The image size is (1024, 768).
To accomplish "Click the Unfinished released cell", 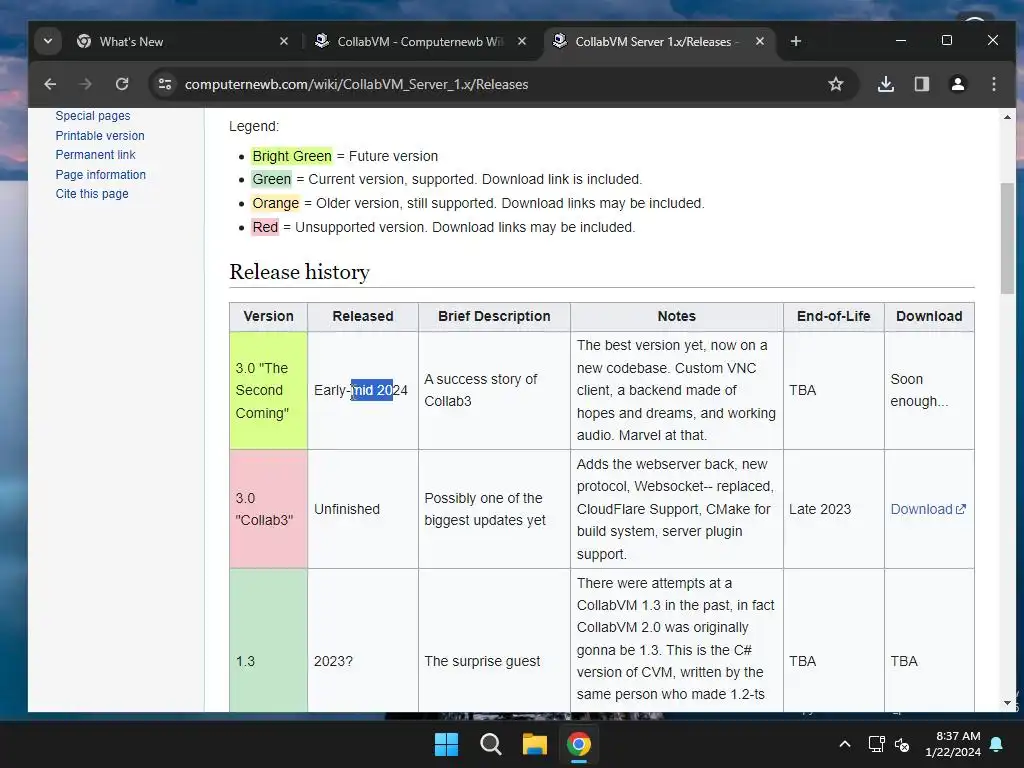I will (x=362, y=509).
